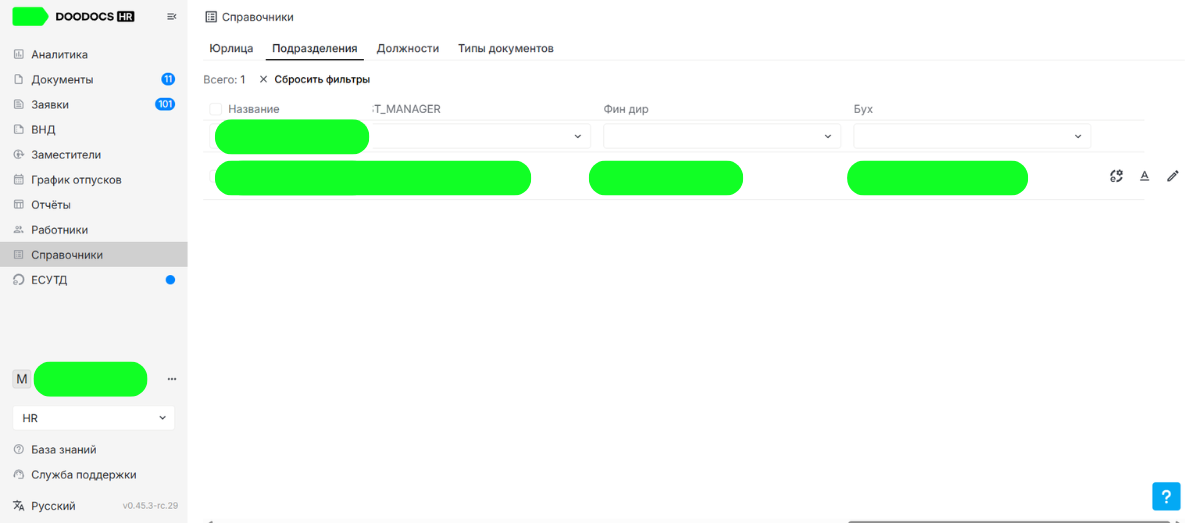Click the language translate icon

tap(18, 506)
